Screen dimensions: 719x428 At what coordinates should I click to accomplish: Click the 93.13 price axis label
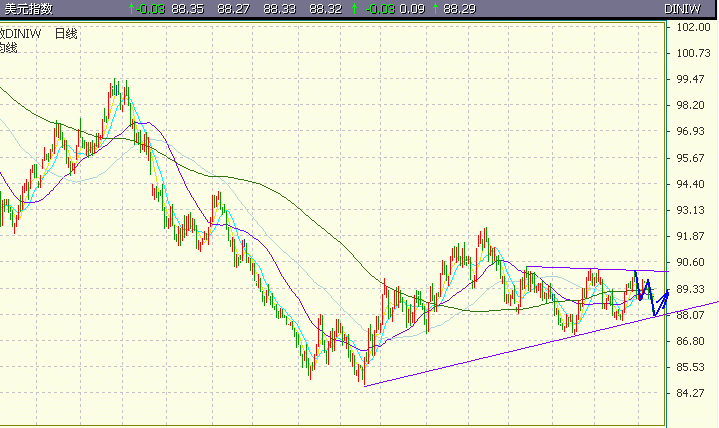691,211
